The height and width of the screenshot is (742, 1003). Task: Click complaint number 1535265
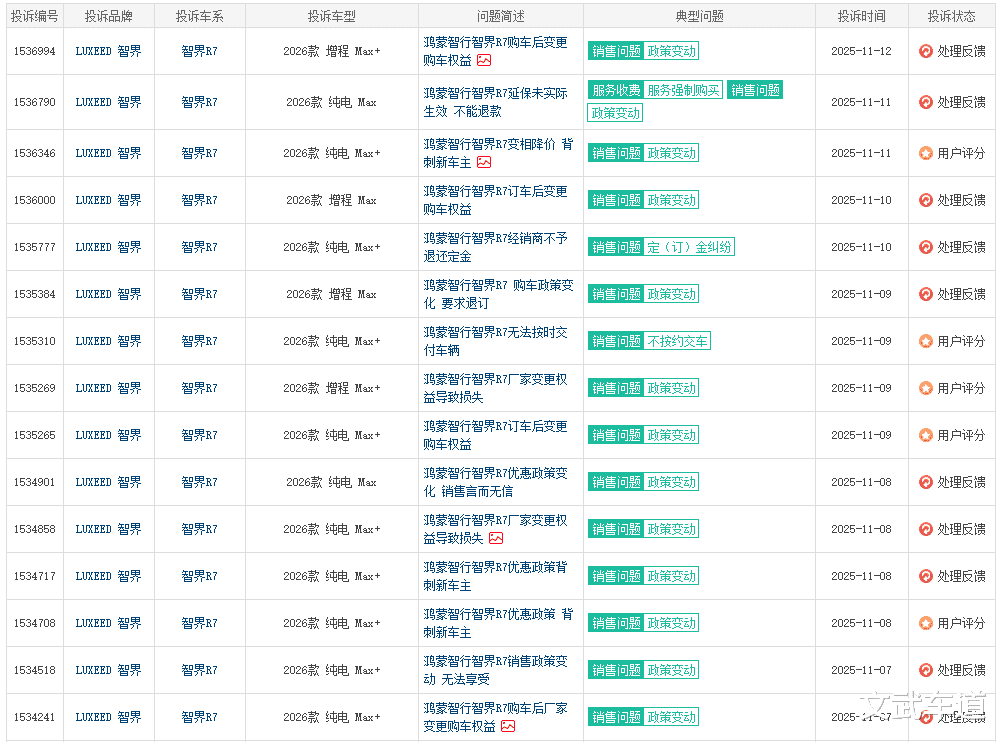click(x=35, y=435)
